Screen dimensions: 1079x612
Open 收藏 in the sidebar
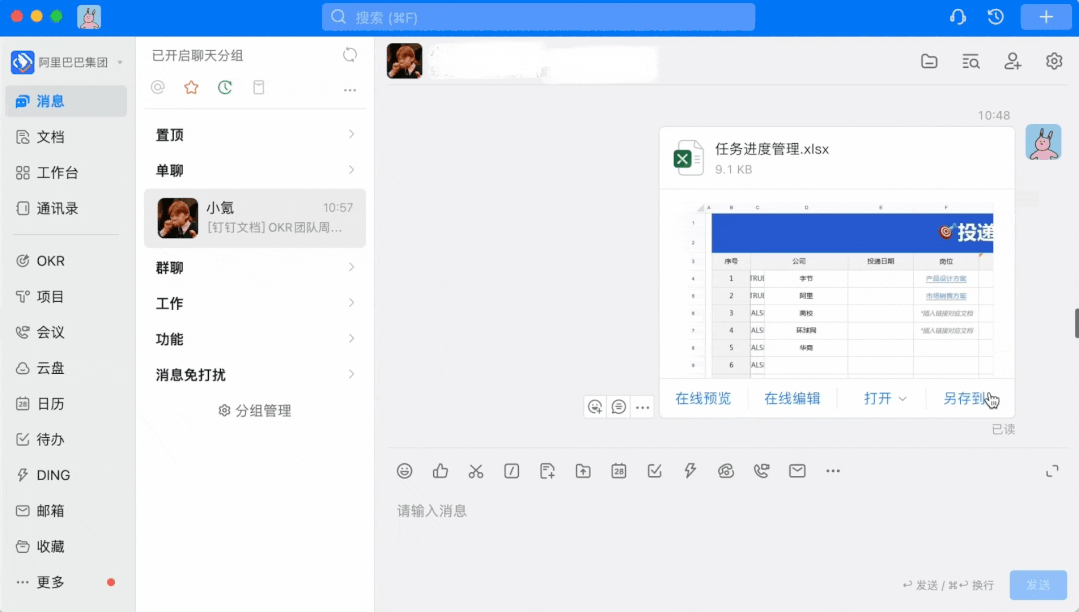coord(66,547)
